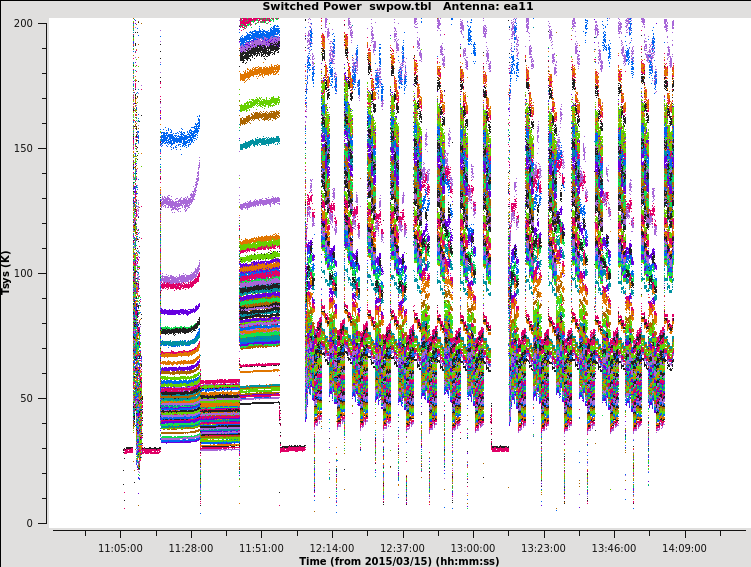Click the 'Tsys (K)' y-axis label
The height and width of the screenshot is (567, 751).
[7, 272]
